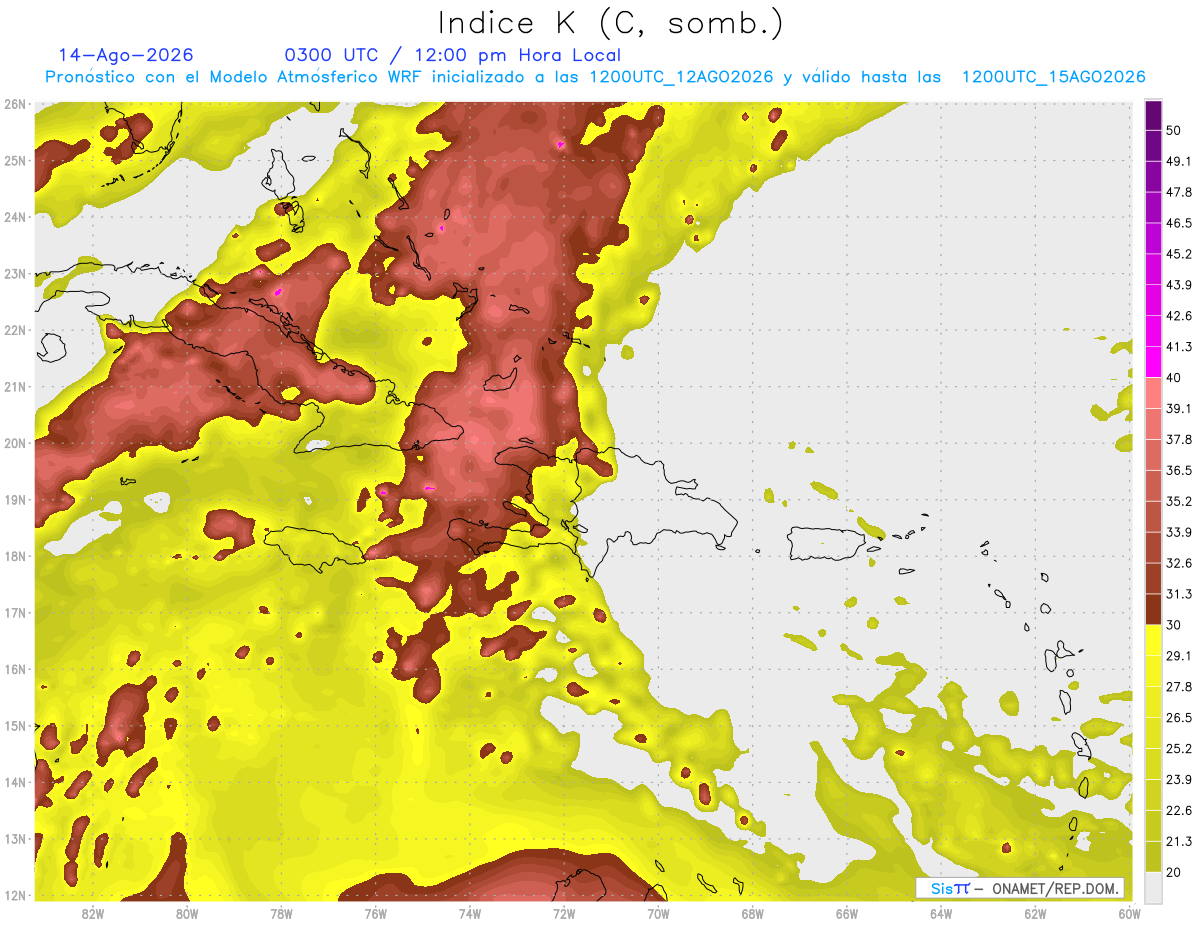Click the 78W longitude label
1200x927 pixels.
(281, 913)
